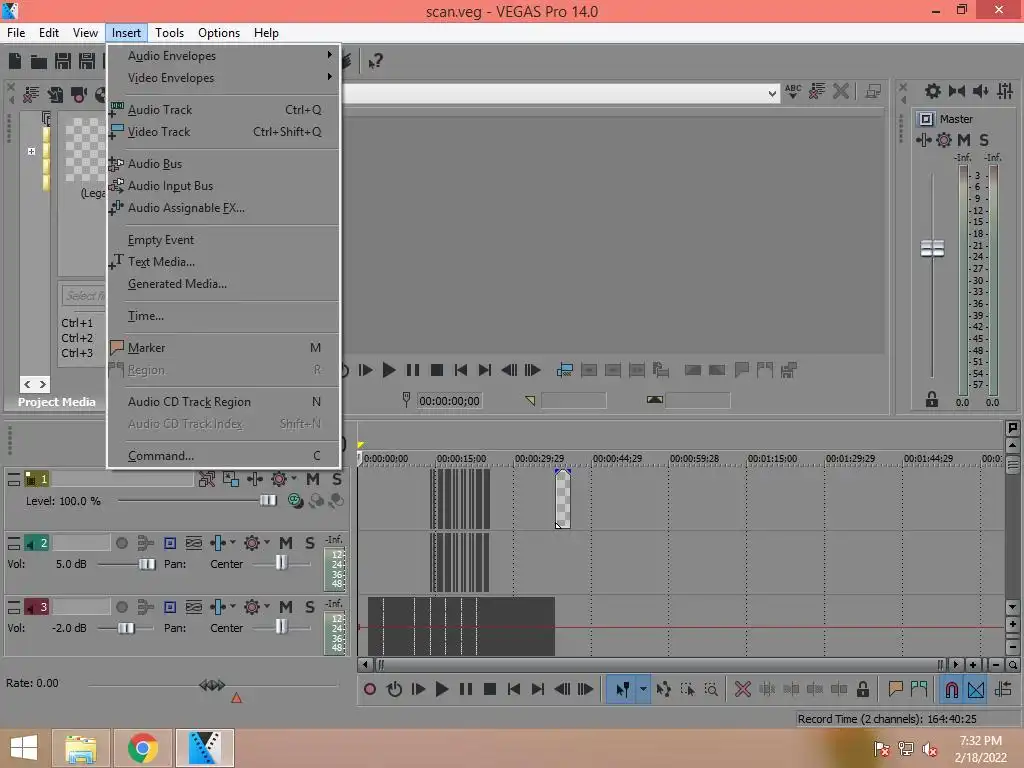Open Normal edit tool dropdown arrow
1024x768 pixels.
[x=643, y=689]
